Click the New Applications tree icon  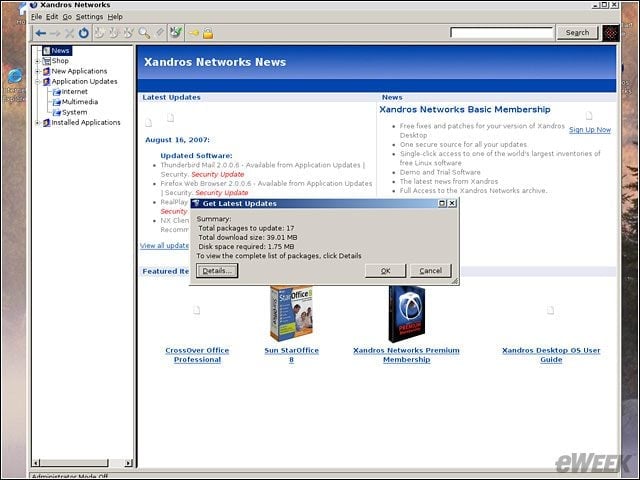[x=47, y=71]
